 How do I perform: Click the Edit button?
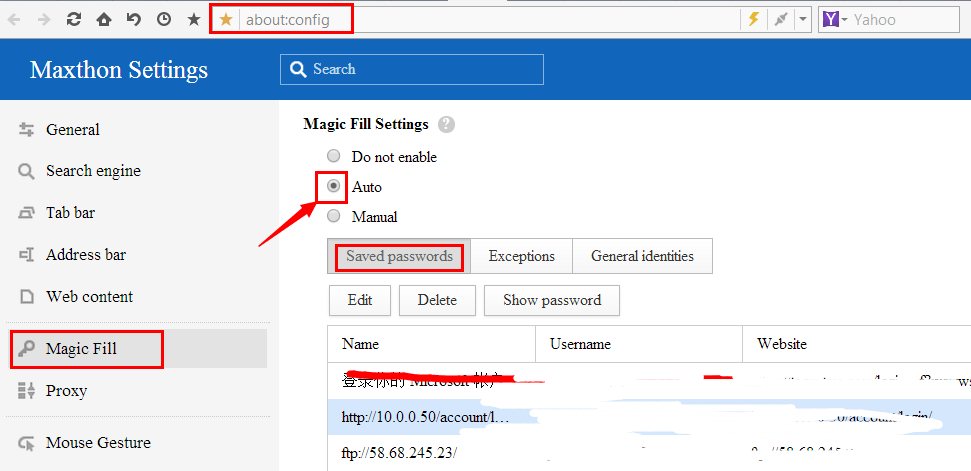click(x=360, y=300)
